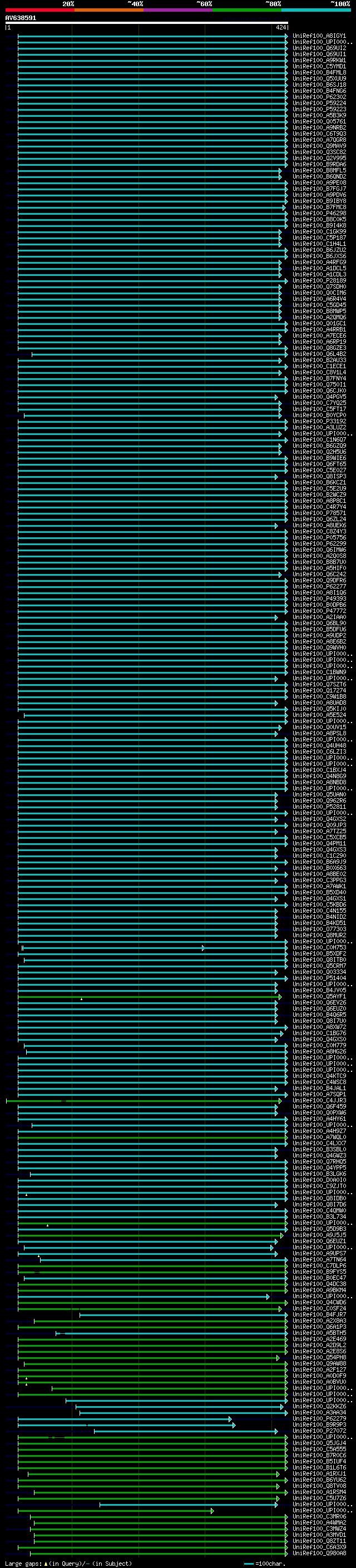Image resolution: width=356 pixels, height=1568 pixels.
Task: Click hit label UniRef100_C1GK99
Action: pos(319,231)
